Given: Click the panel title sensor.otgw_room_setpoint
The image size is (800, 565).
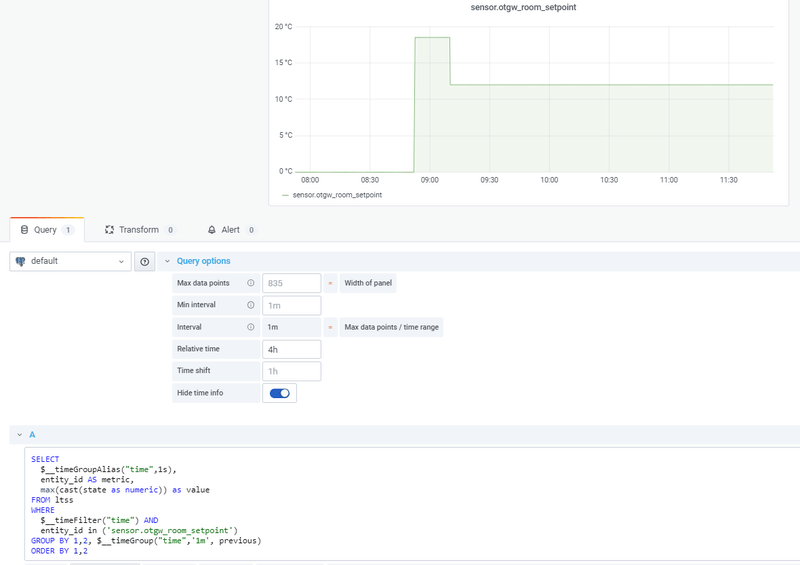Looking at the screenshot, I should click(522, 7).
